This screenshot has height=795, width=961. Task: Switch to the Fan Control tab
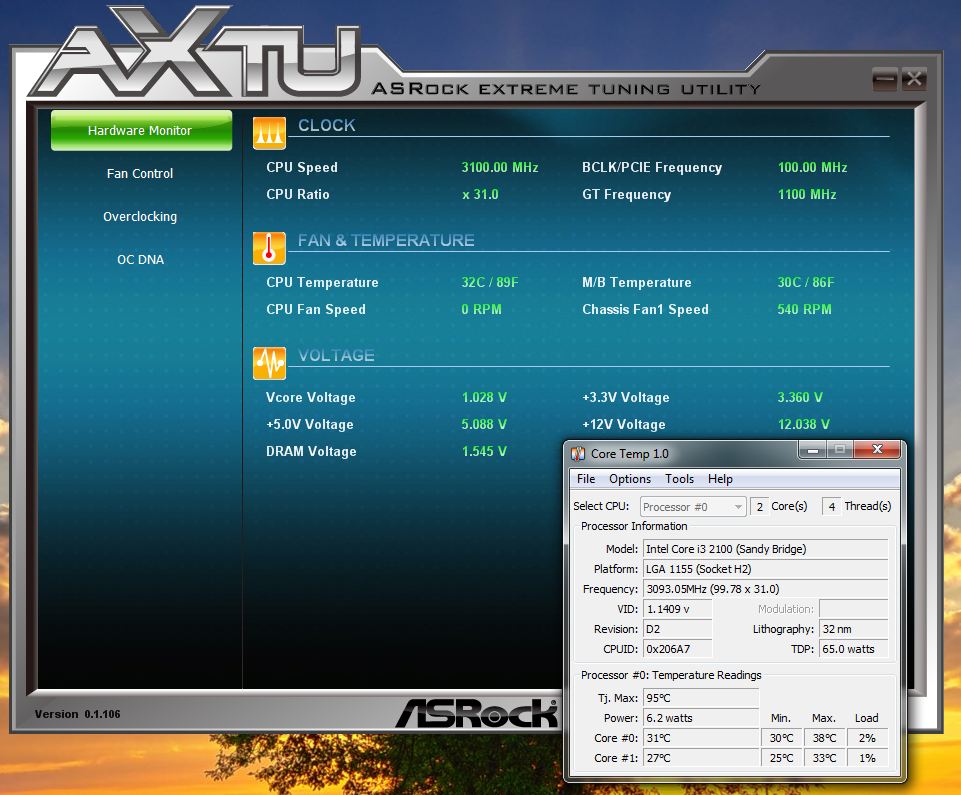pos(140,173)
